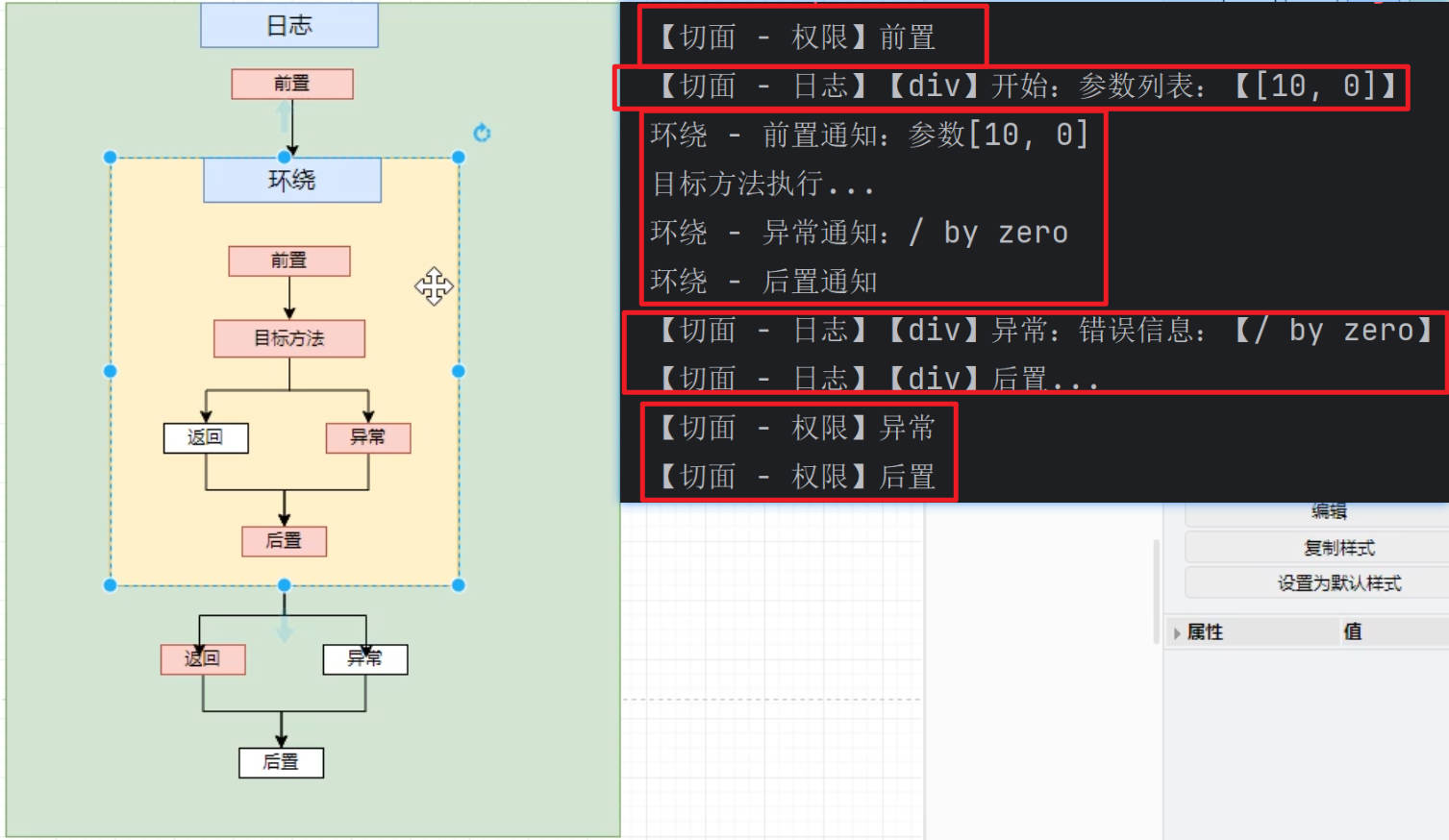This screenshot has height=840, width=1449.
Task: Expand the 属性 property section
Action: (1177, 632)
